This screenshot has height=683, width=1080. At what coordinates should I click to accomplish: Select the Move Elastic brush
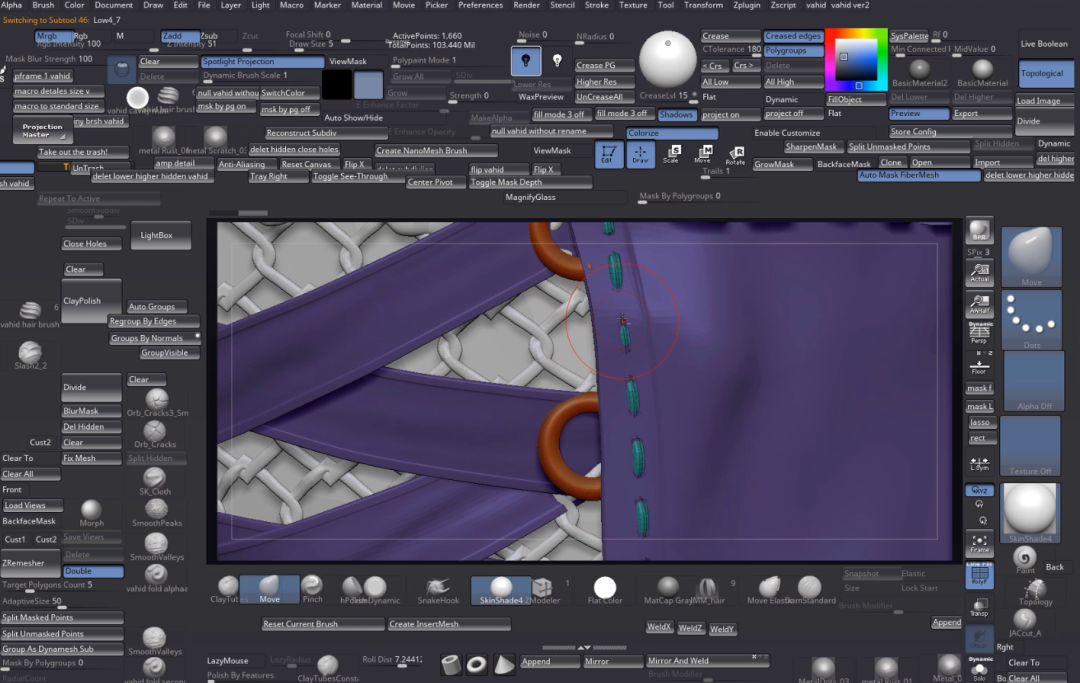[x=769, y=590]
